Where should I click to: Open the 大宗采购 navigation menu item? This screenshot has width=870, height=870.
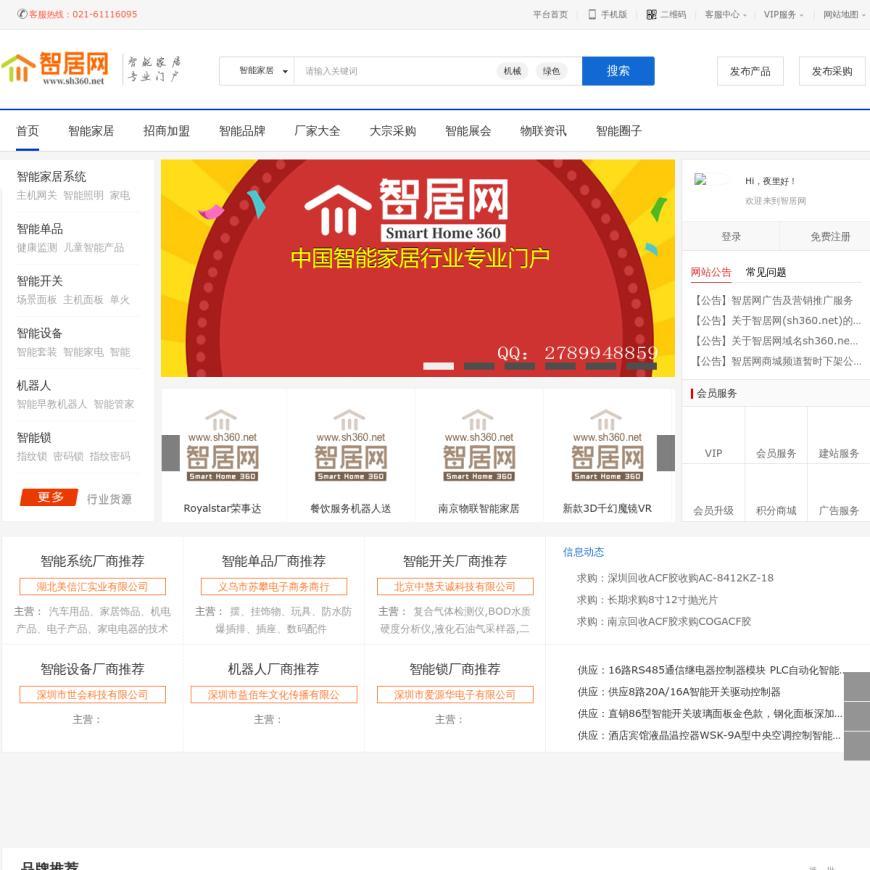[393, 131]
